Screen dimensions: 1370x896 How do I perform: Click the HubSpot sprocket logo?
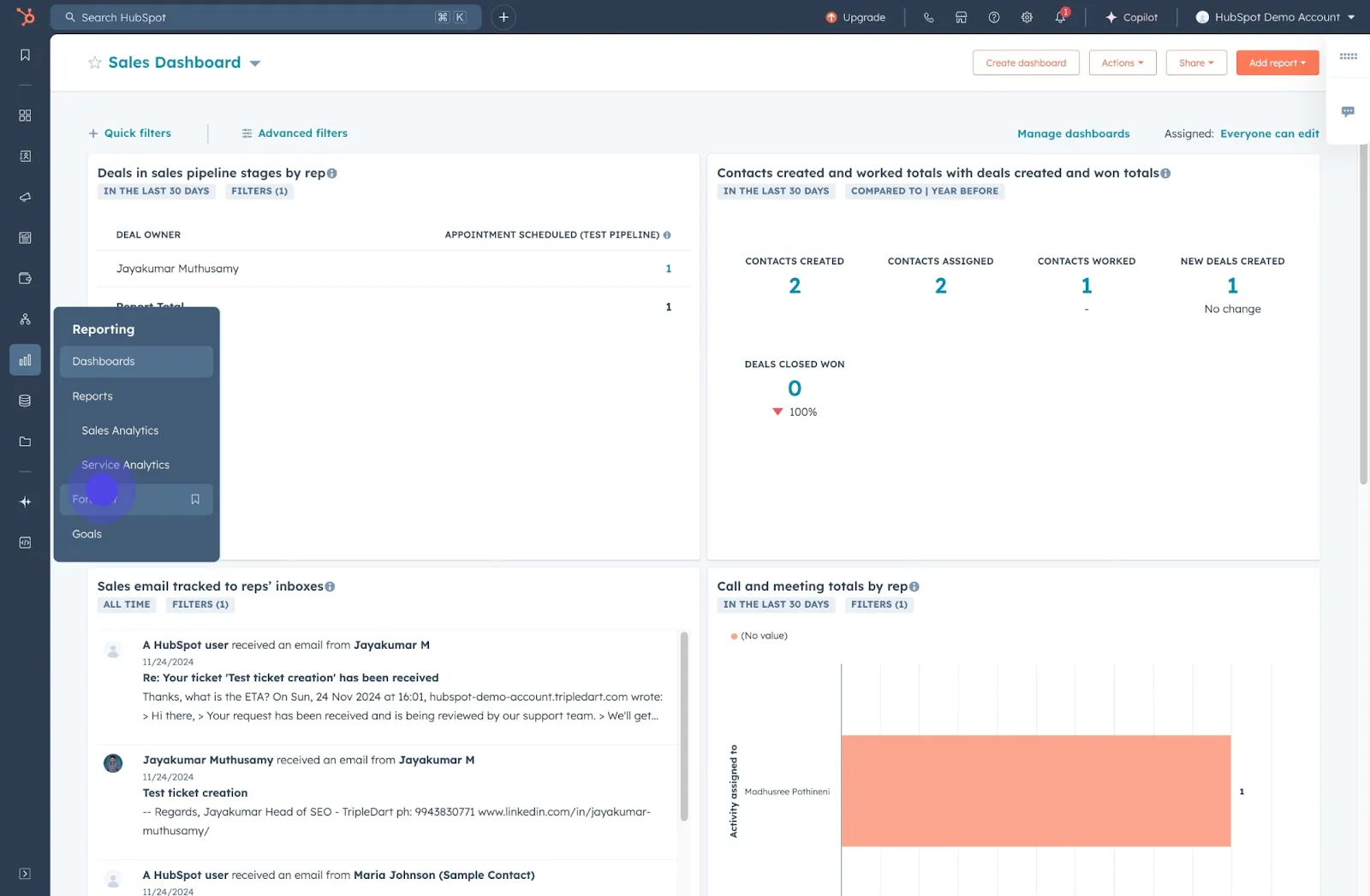[x=26, y=16]
